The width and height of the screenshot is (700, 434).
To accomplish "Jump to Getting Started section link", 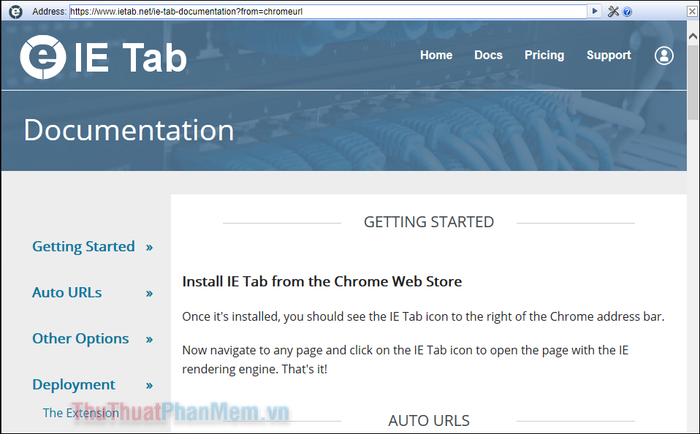I will [x=83, y=246].
